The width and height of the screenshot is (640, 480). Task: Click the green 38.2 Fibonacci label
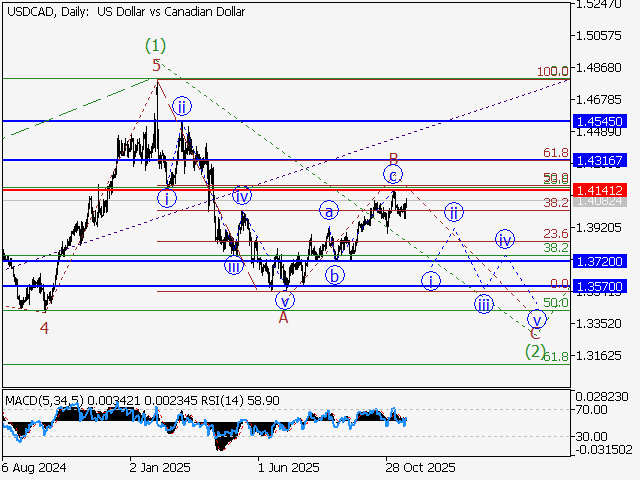pos(556,247)
